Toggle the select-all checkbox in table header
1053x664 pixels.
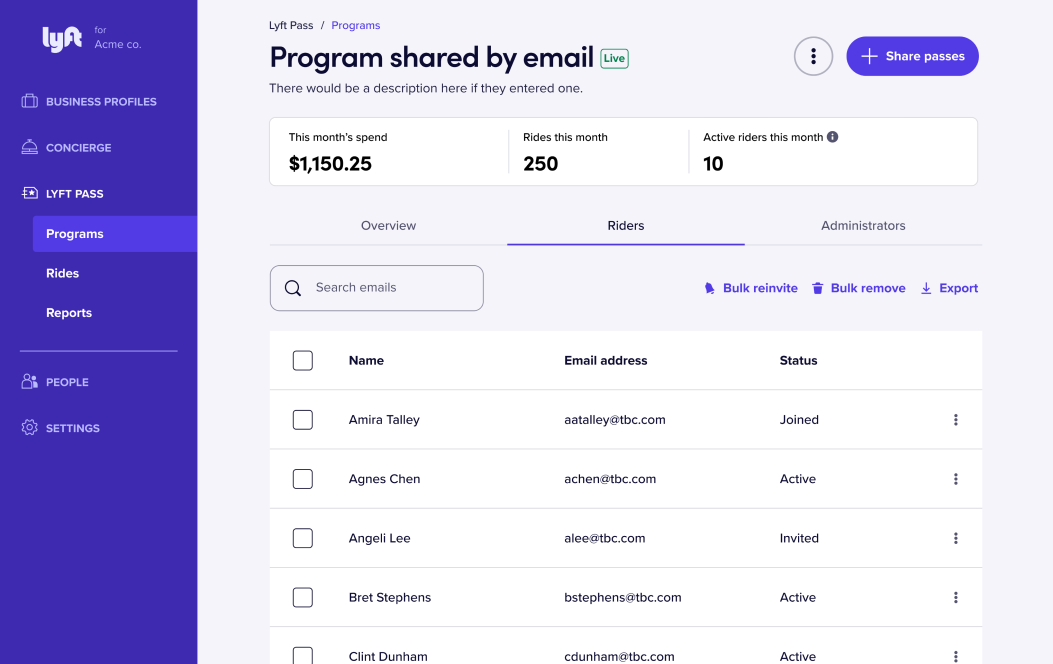click(x=303, y=361)
